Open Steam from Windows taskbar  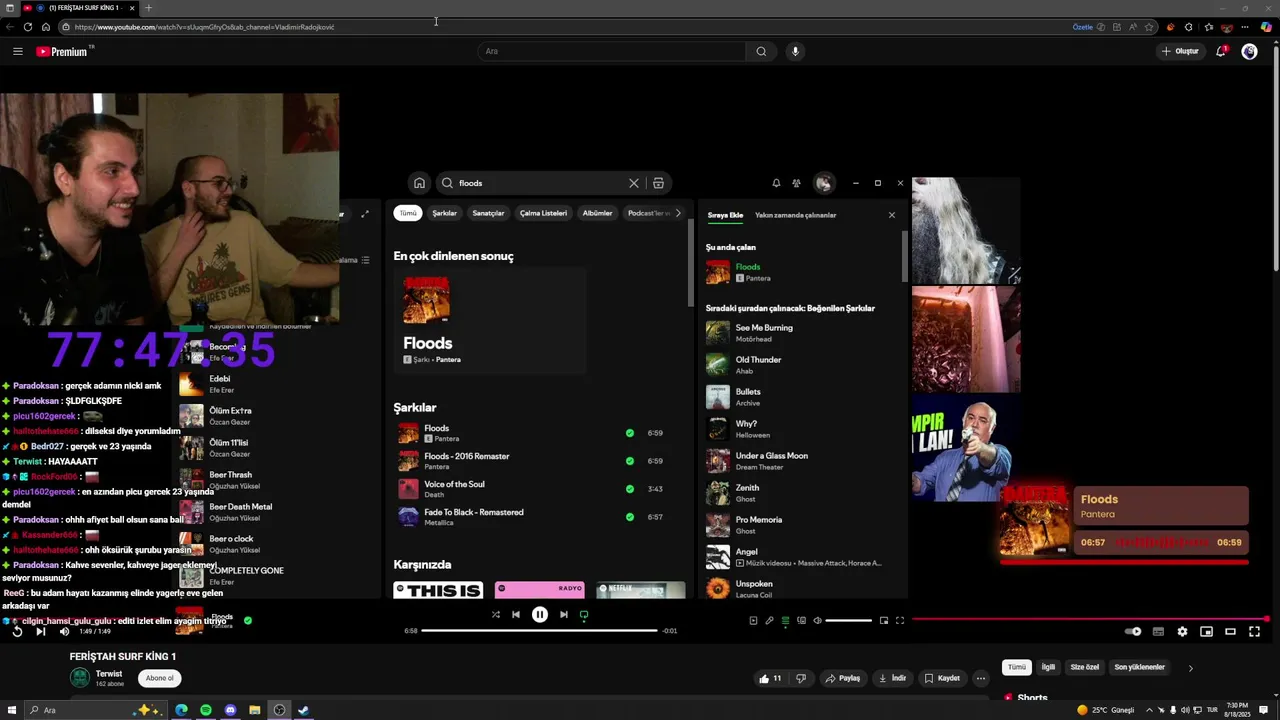click(x=303, y=710)
